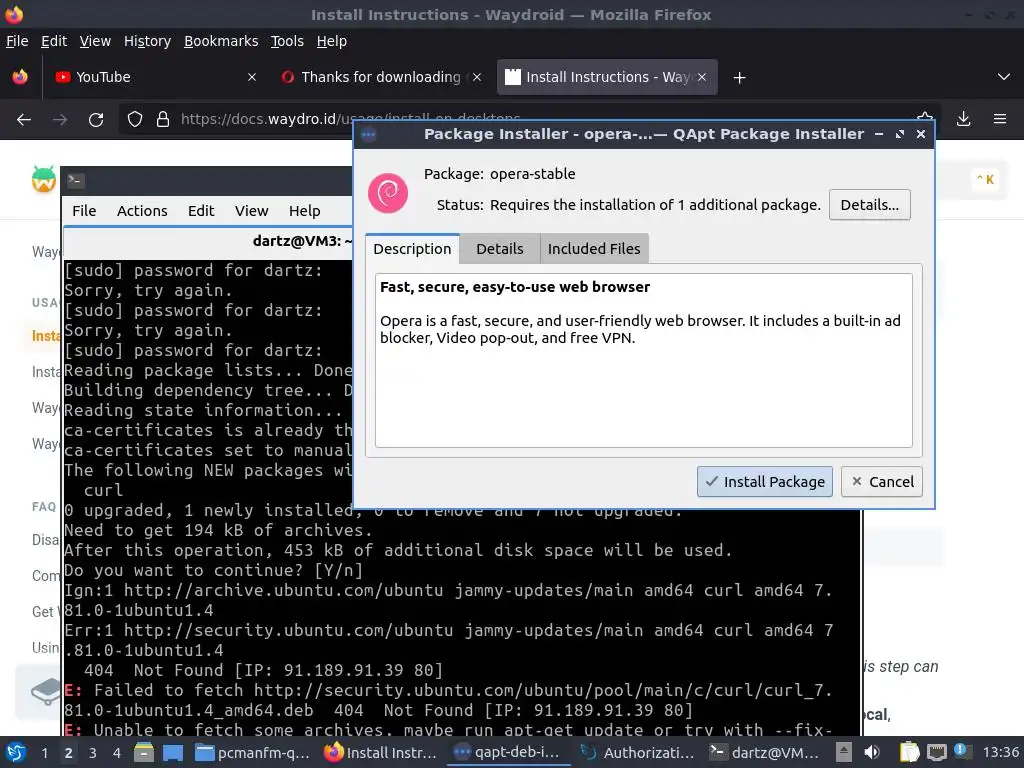Image resolution: width=1024 pixels, height=768 pixels.
Task: Click the package description text area
Action: (643, 360)
